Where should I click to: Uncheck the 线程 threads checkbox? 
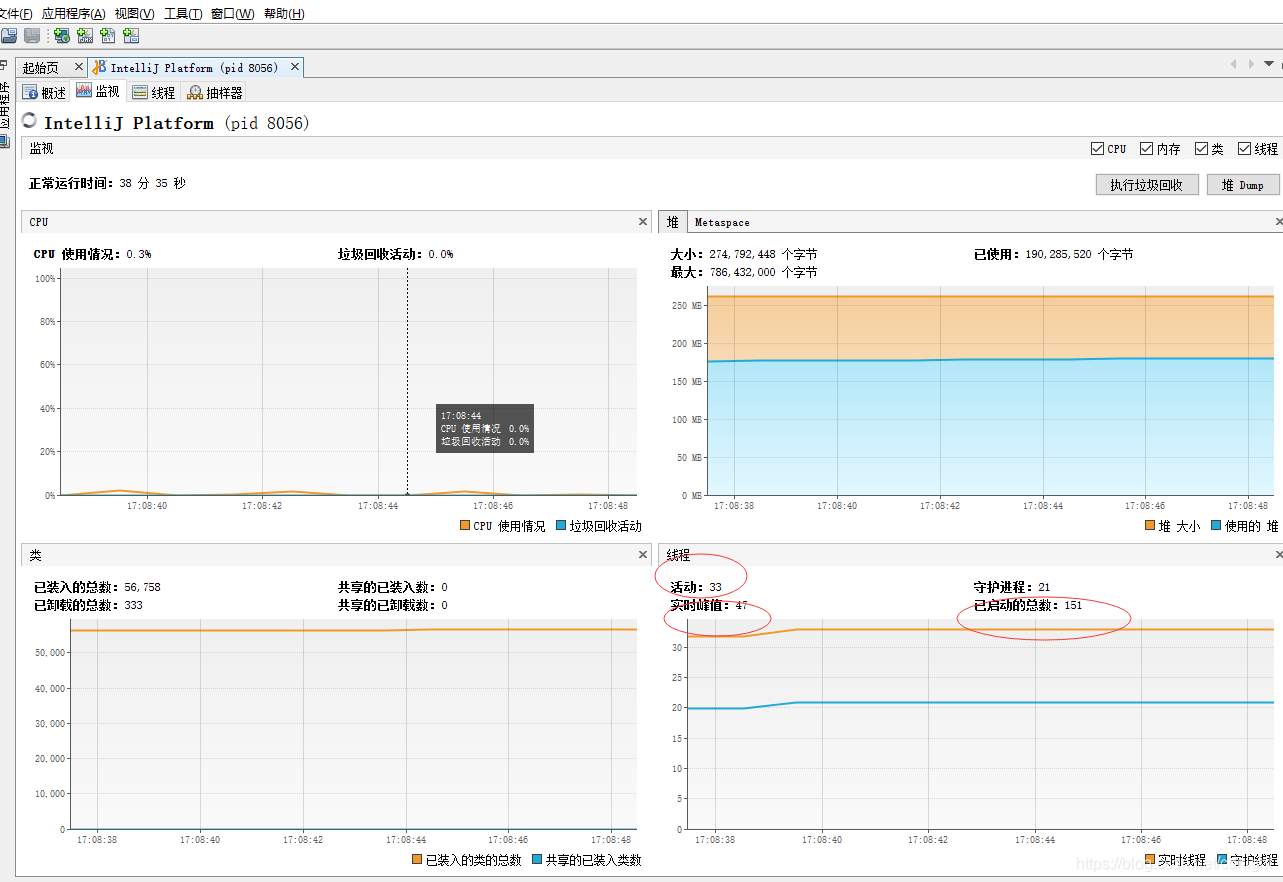[x=1245, y=148]
